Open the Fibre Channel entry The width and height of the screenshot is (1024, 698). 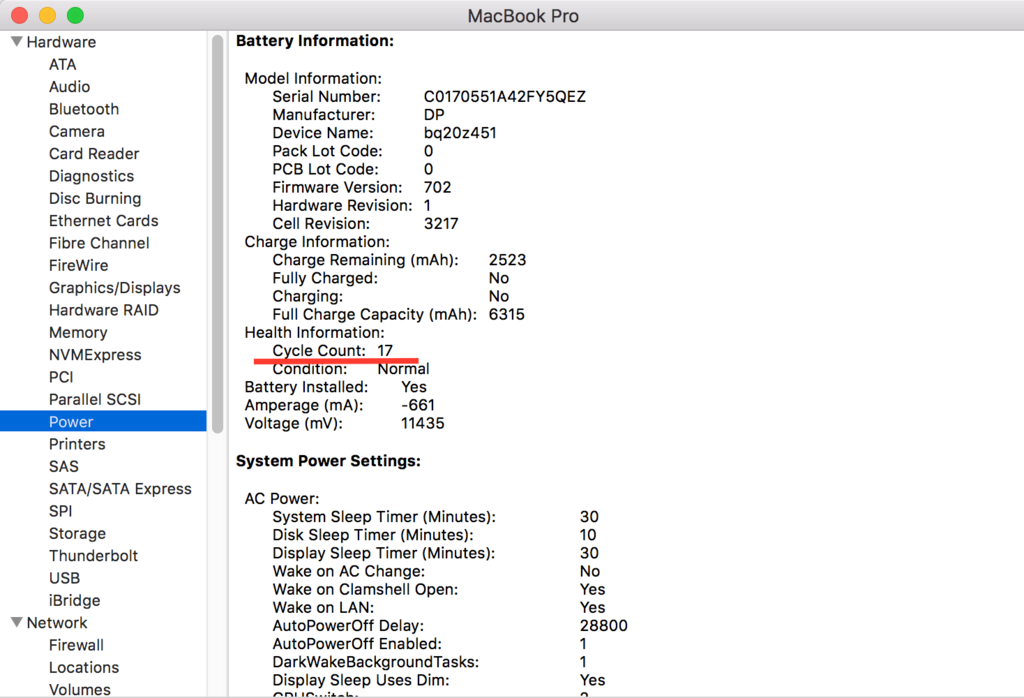pos(99,243)
